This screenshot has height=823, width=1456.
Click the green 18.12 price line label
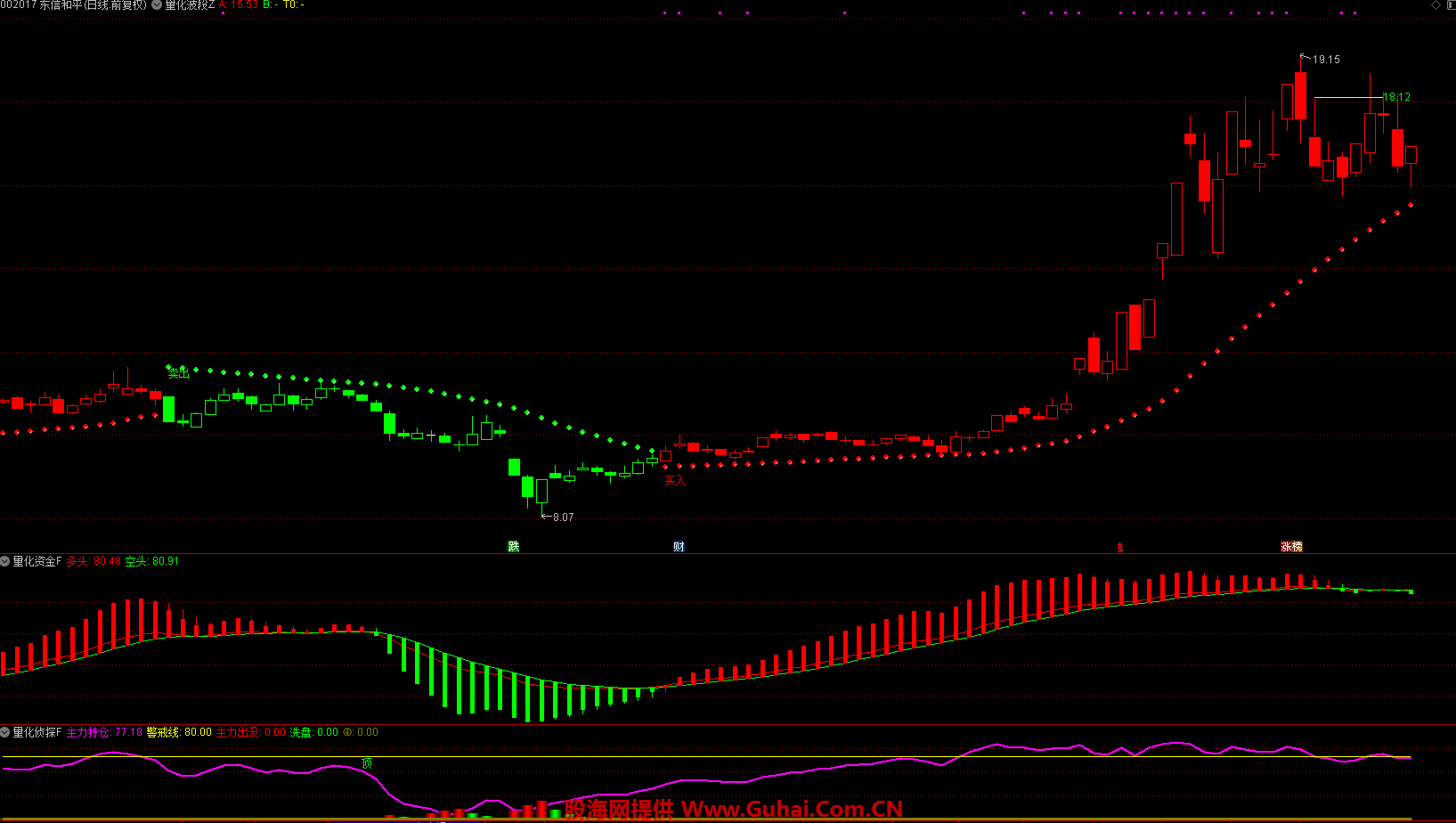[x=1396, y=97]
